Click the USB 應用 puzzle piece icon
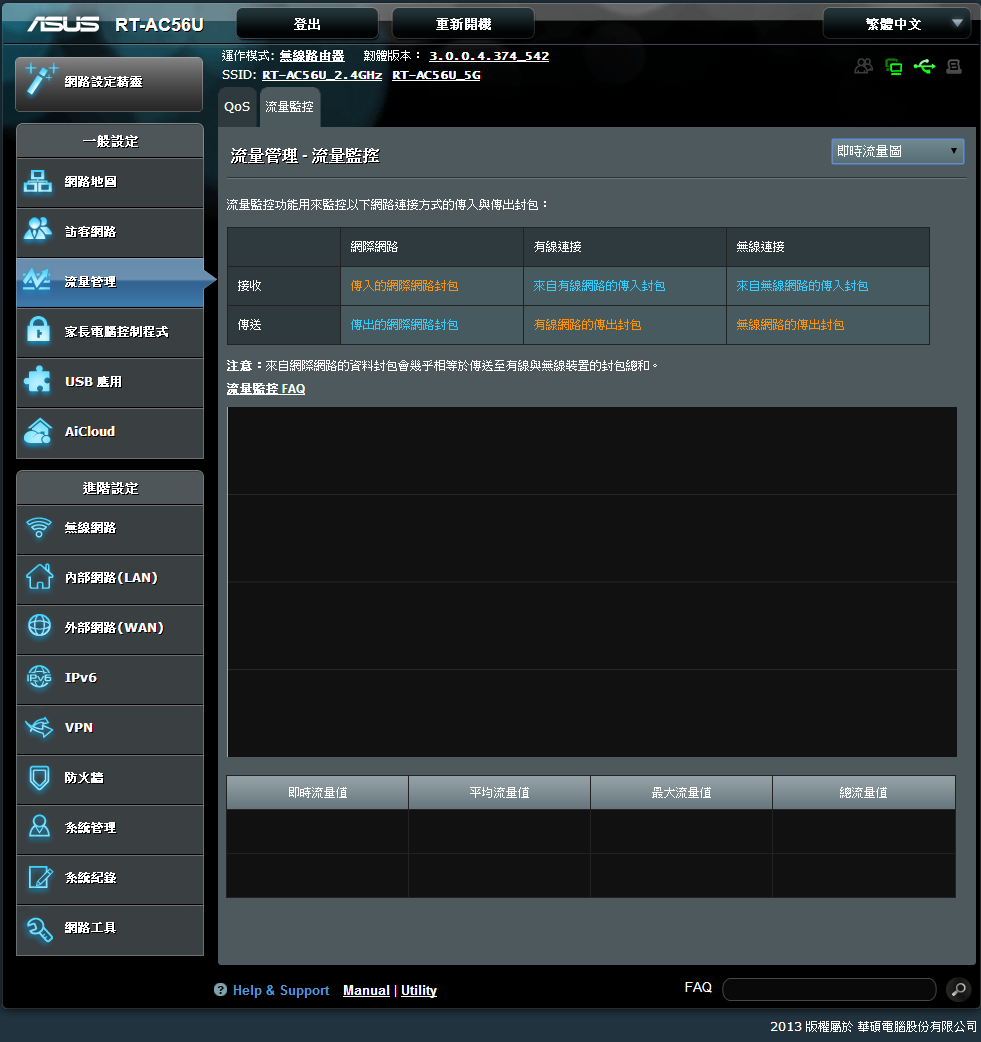 [37, 380]
